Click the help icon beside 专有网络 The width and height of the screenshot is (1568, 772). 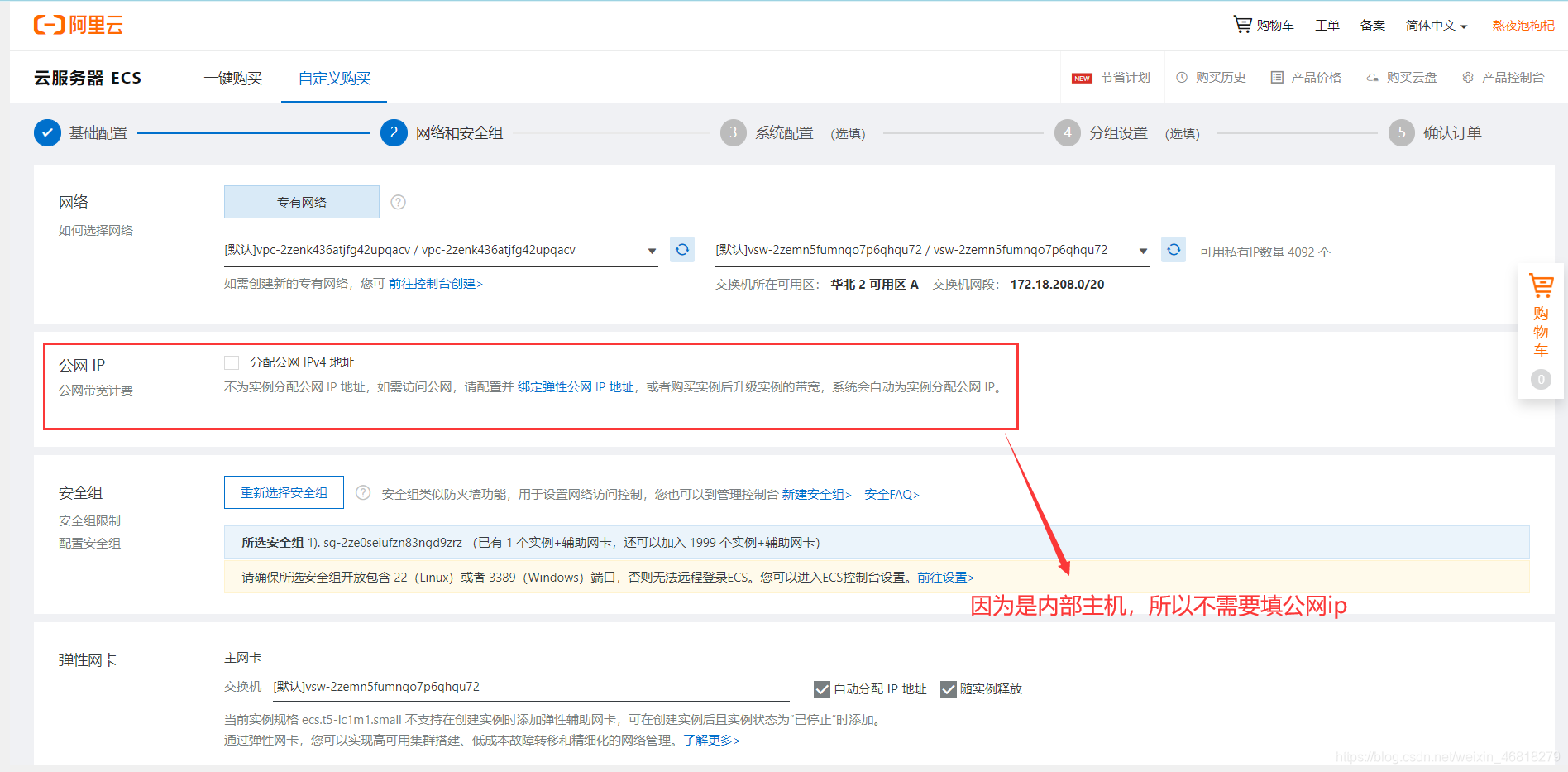pos(398,202)
